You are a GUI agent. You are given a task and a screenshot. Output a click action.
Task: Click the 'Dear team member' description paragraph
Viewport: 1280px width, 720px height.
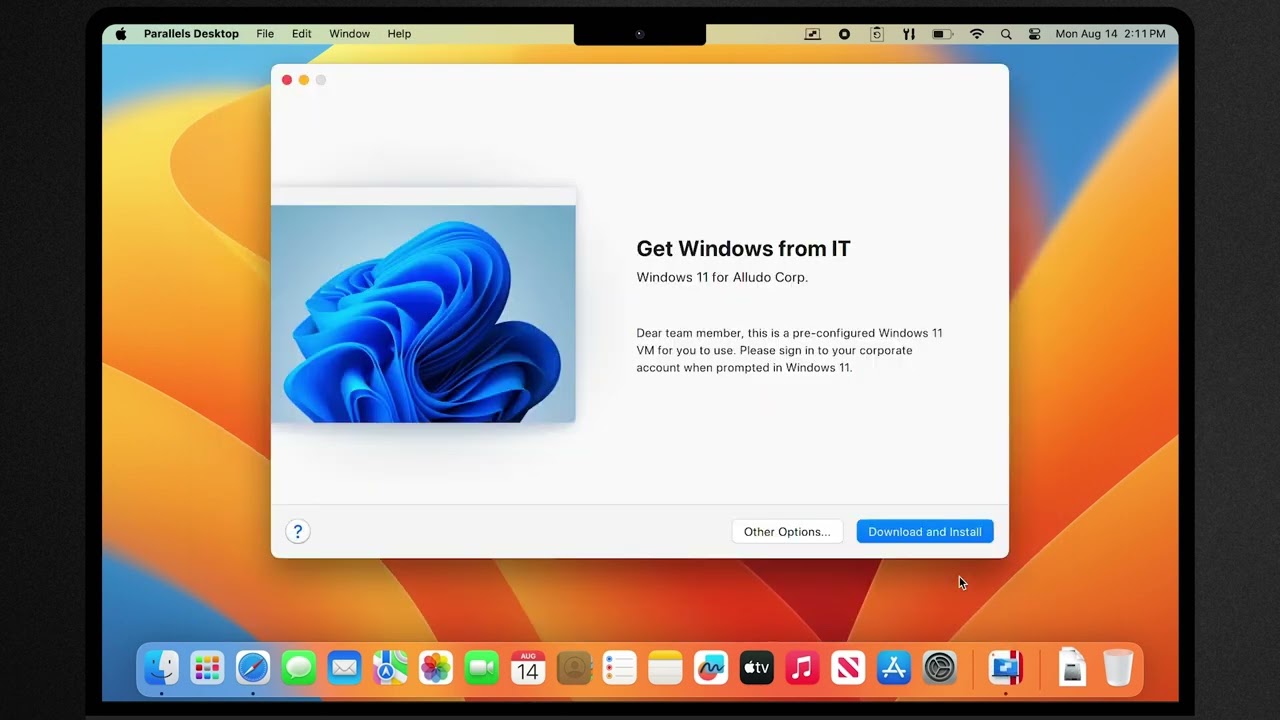[790, 350]
